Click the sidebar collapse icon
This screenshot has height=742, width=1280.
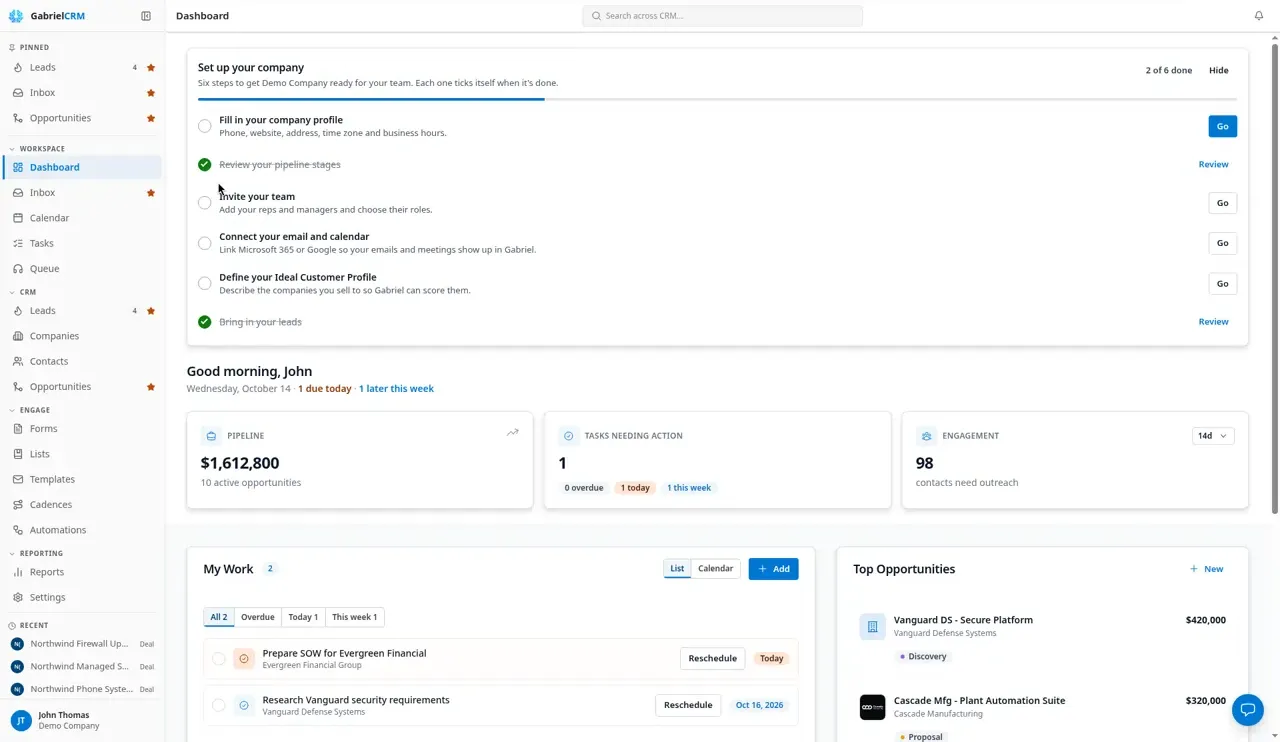[x=146, y=16]
